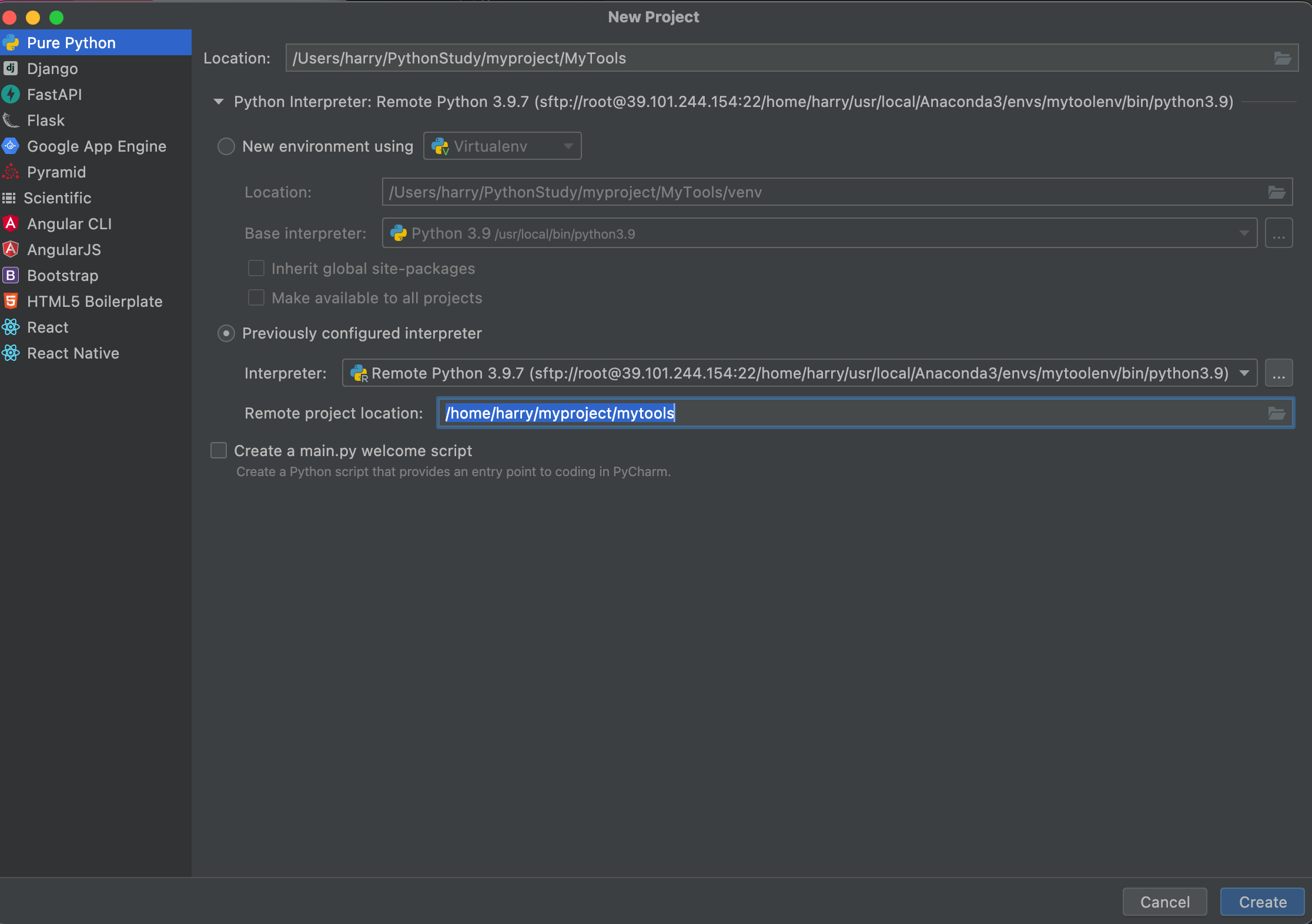Open the Interpreter dropdown arrow
Screen dimensions: 1312x924
[1244, 373]
